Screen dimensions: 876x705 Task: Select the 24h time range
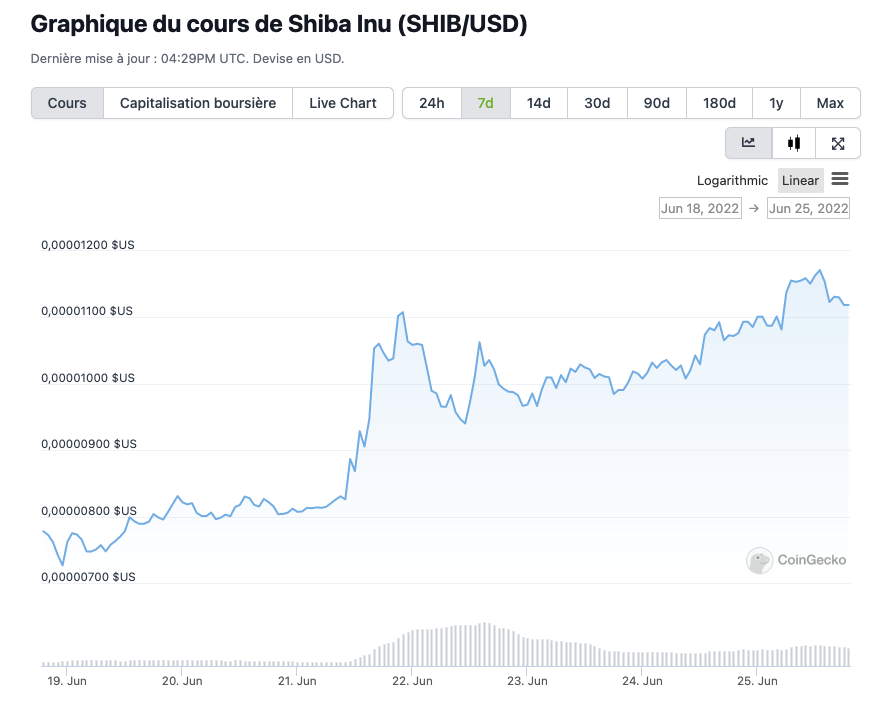432,103
